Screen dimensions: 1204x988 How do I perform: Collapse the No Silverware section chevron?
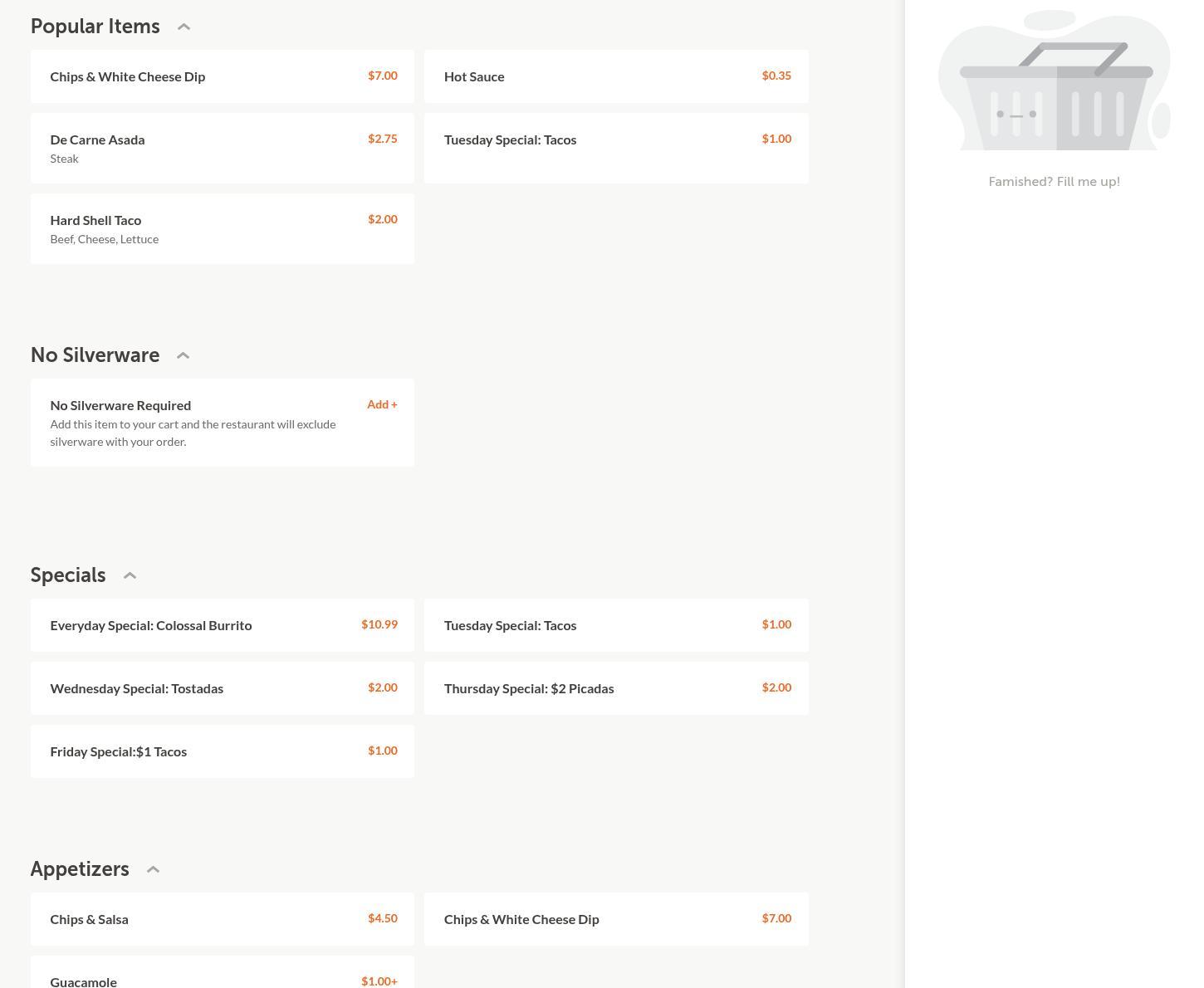click(184, 355)
